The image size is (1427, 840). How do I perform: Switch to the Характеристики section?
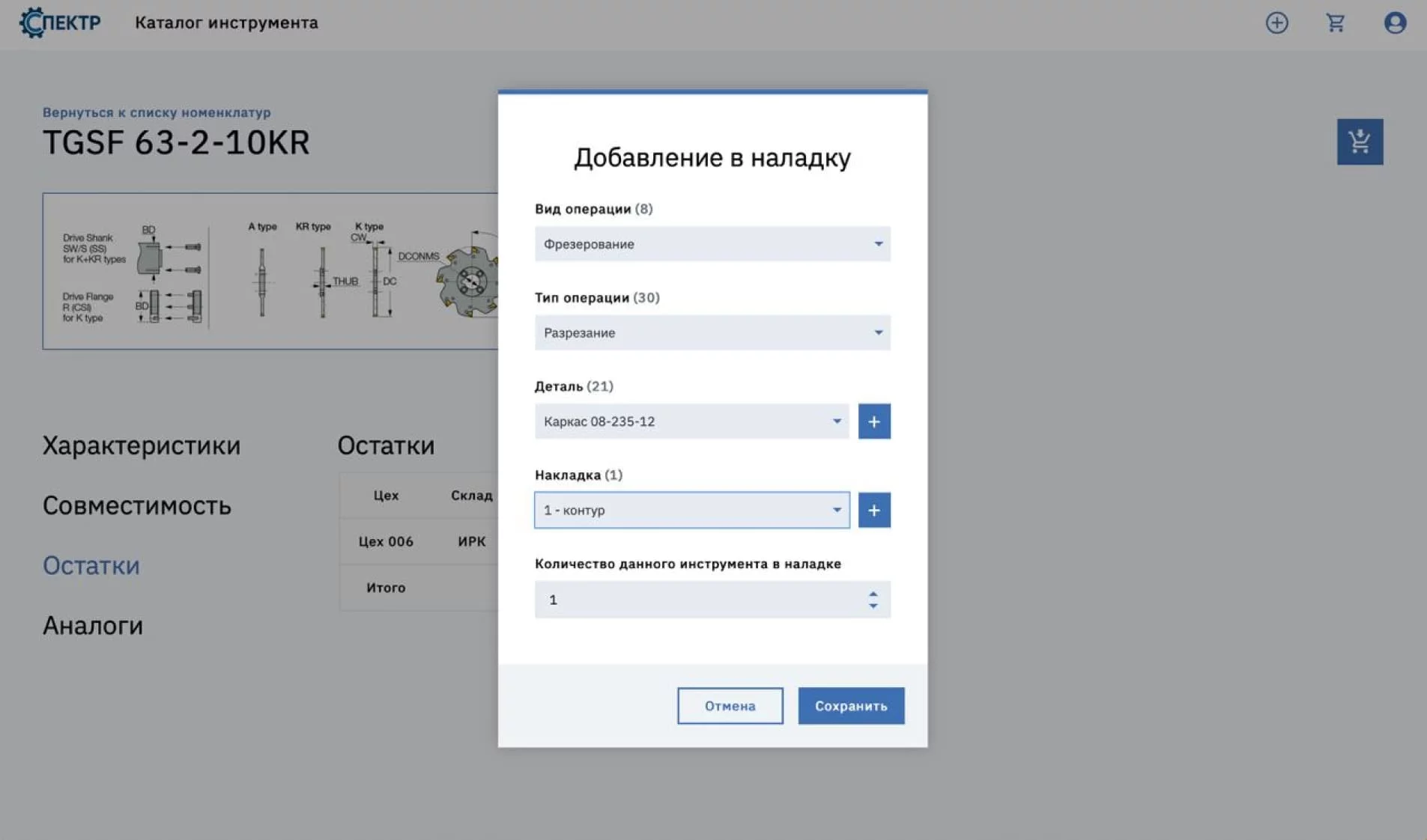(x=142, y=445)
